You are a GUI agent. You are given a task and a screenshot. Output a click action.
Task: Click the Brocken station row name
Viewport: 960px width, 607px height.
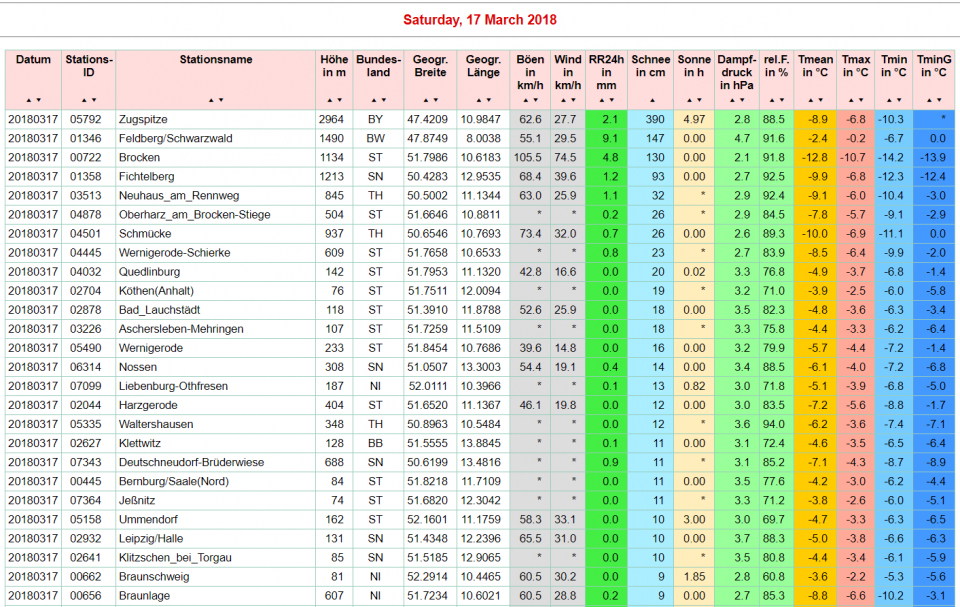139,157
